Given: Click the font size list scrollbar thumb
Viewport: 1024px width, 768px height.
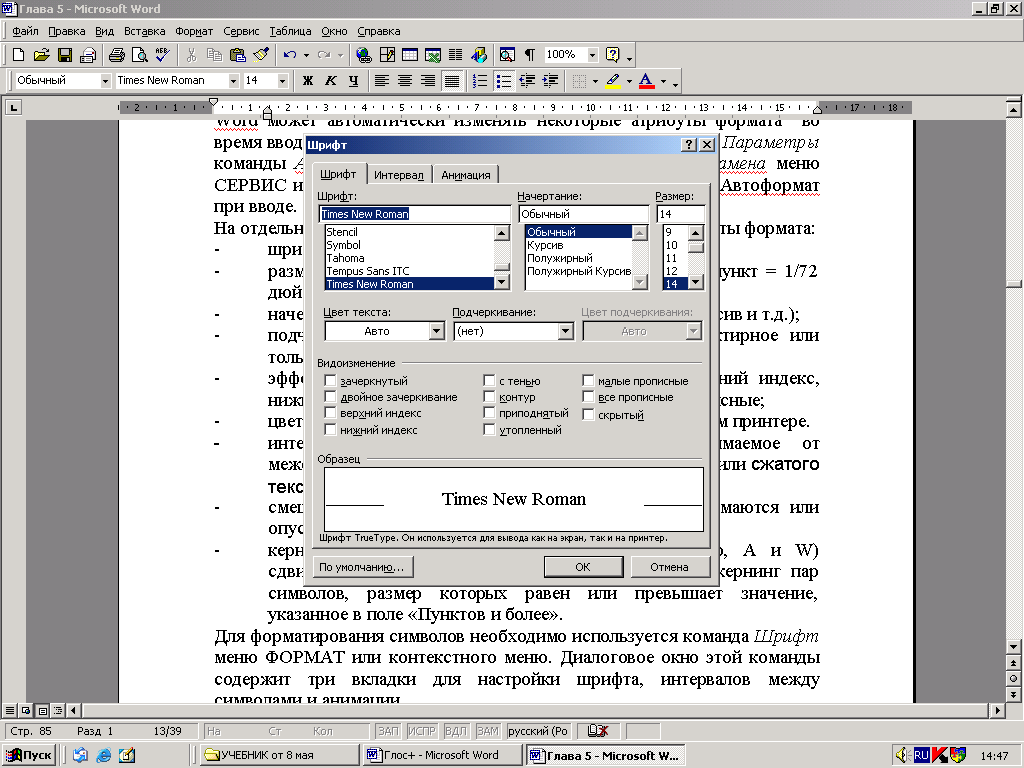Looking at the screenshot, I should 696,248.
